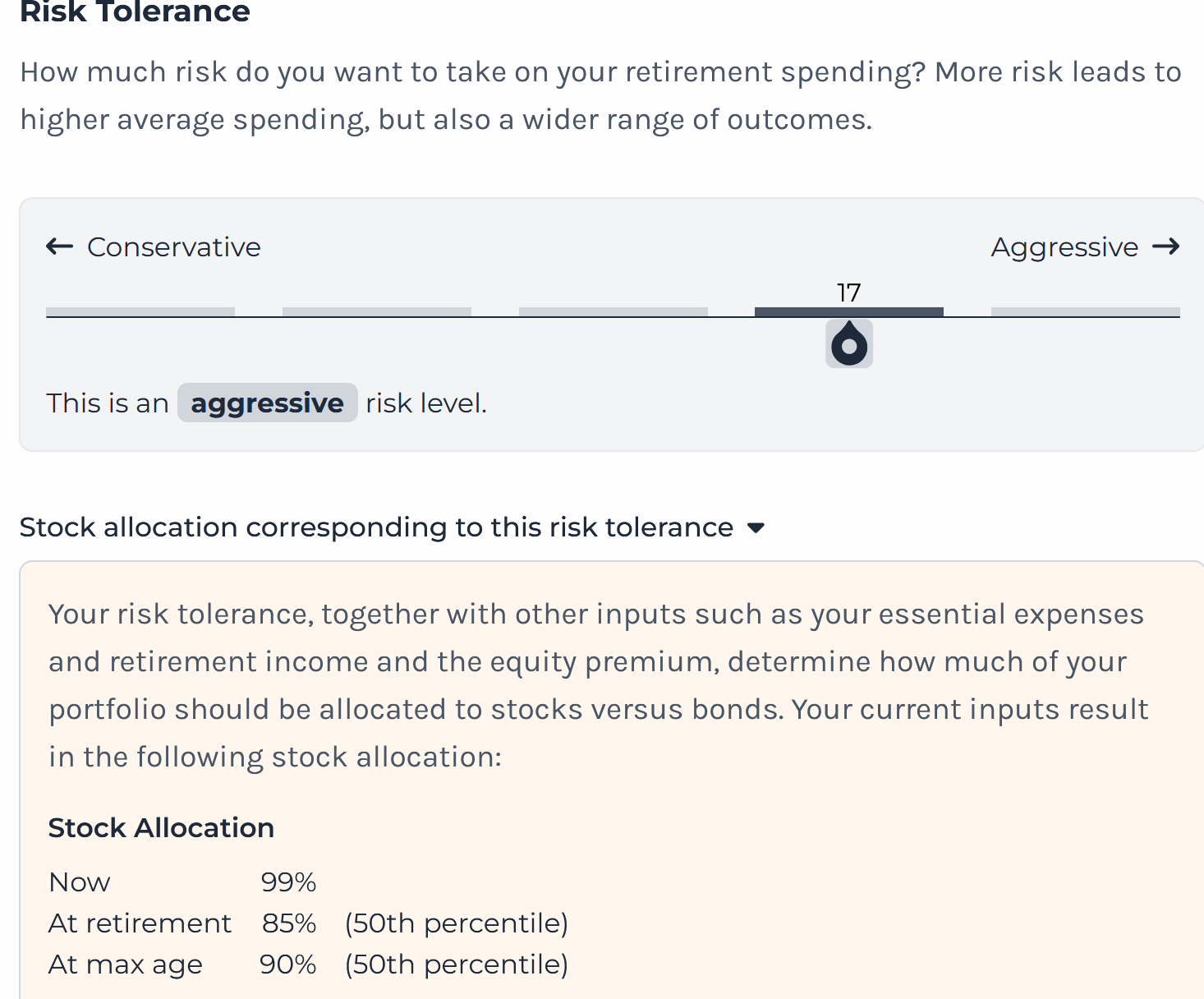
Task: Click the Risk Tolerance heading
Action: 135,12
